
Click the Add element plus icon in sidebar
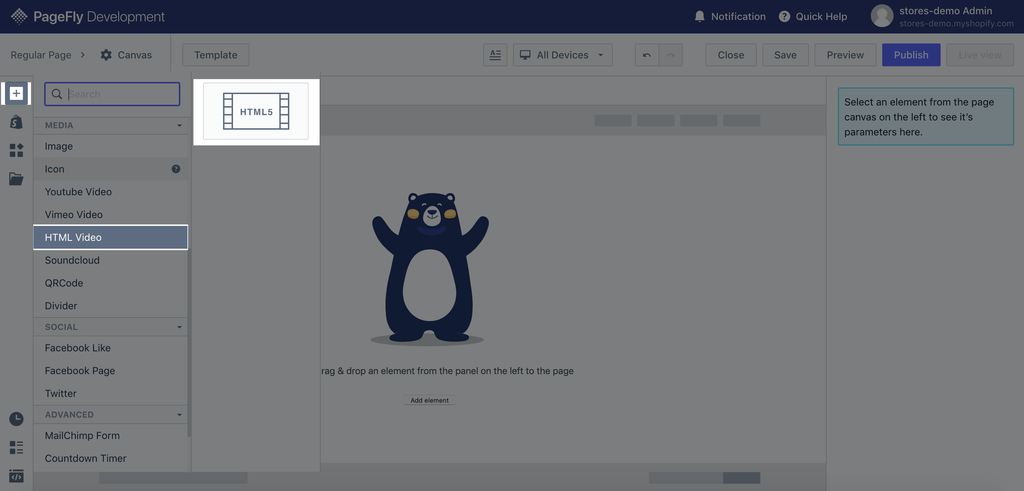pyautogui.click(x=16, y=94)
